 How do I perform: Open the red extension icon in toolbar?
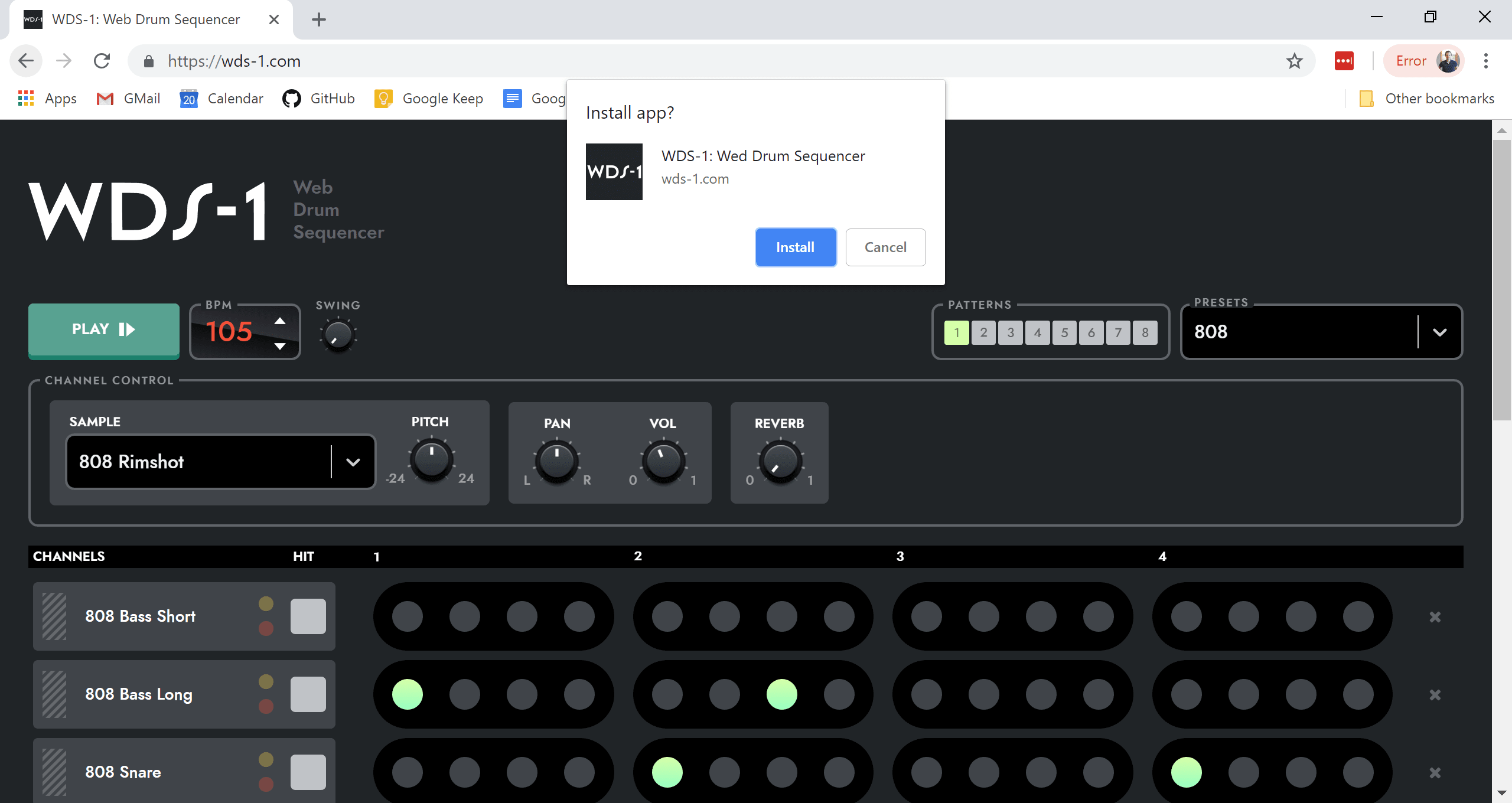pos(1344,61)
